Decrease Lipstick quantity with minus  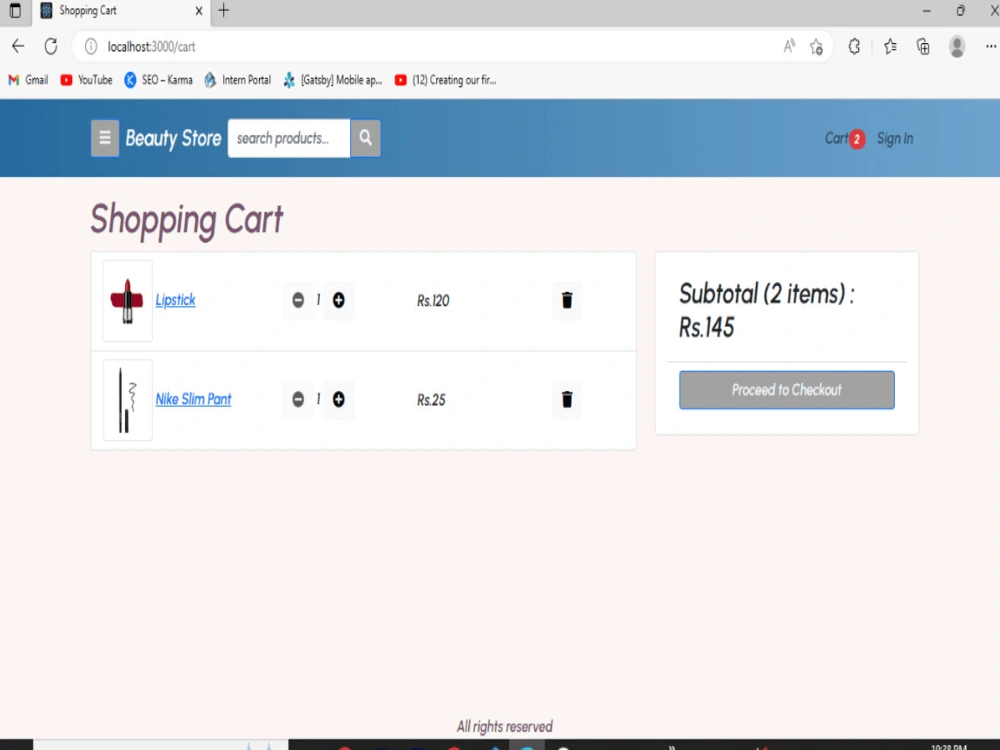point(298,300)
